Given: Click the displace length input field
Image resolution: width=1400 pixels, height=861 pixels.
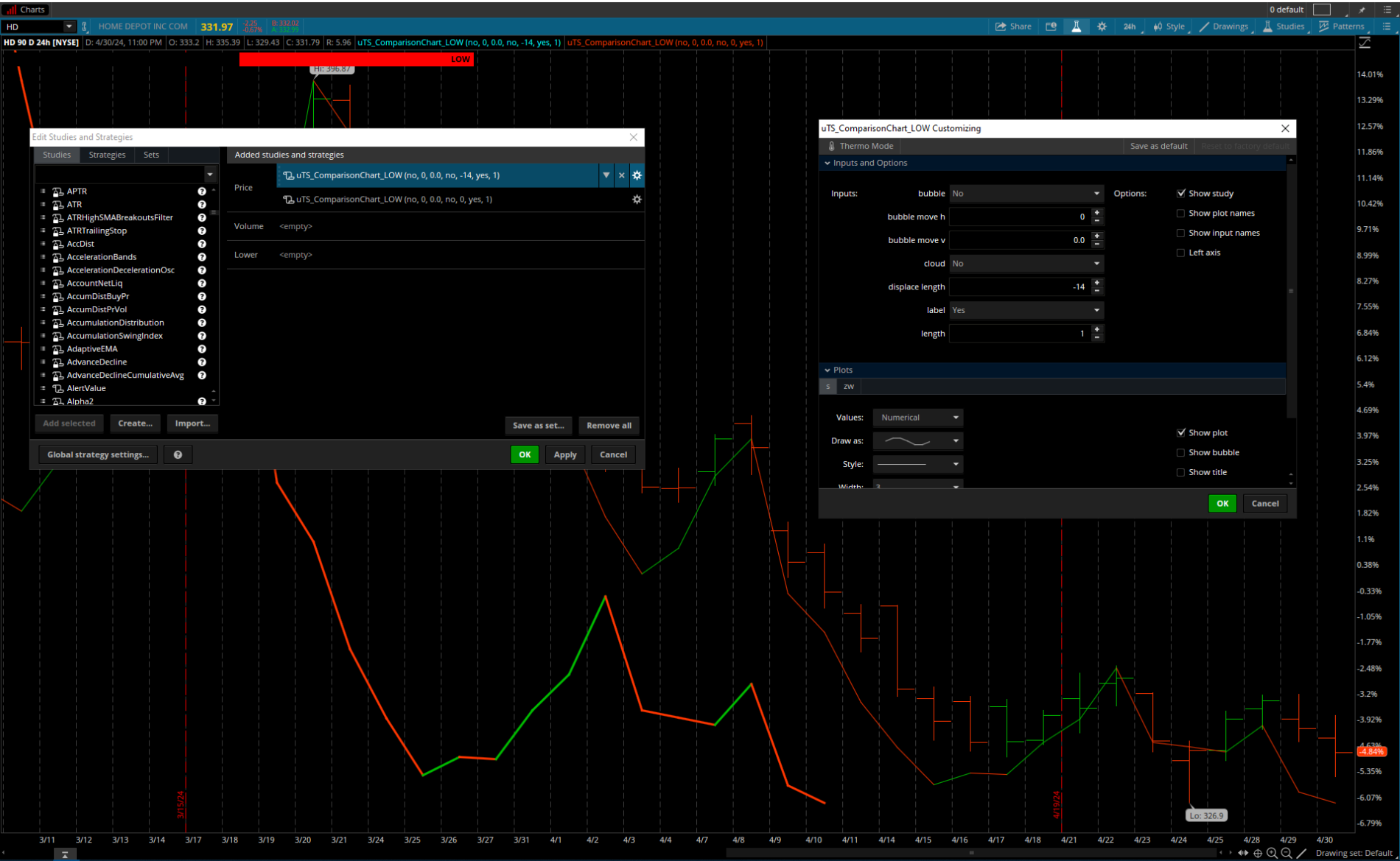Looking at the screenshot, I should 1018,287.
